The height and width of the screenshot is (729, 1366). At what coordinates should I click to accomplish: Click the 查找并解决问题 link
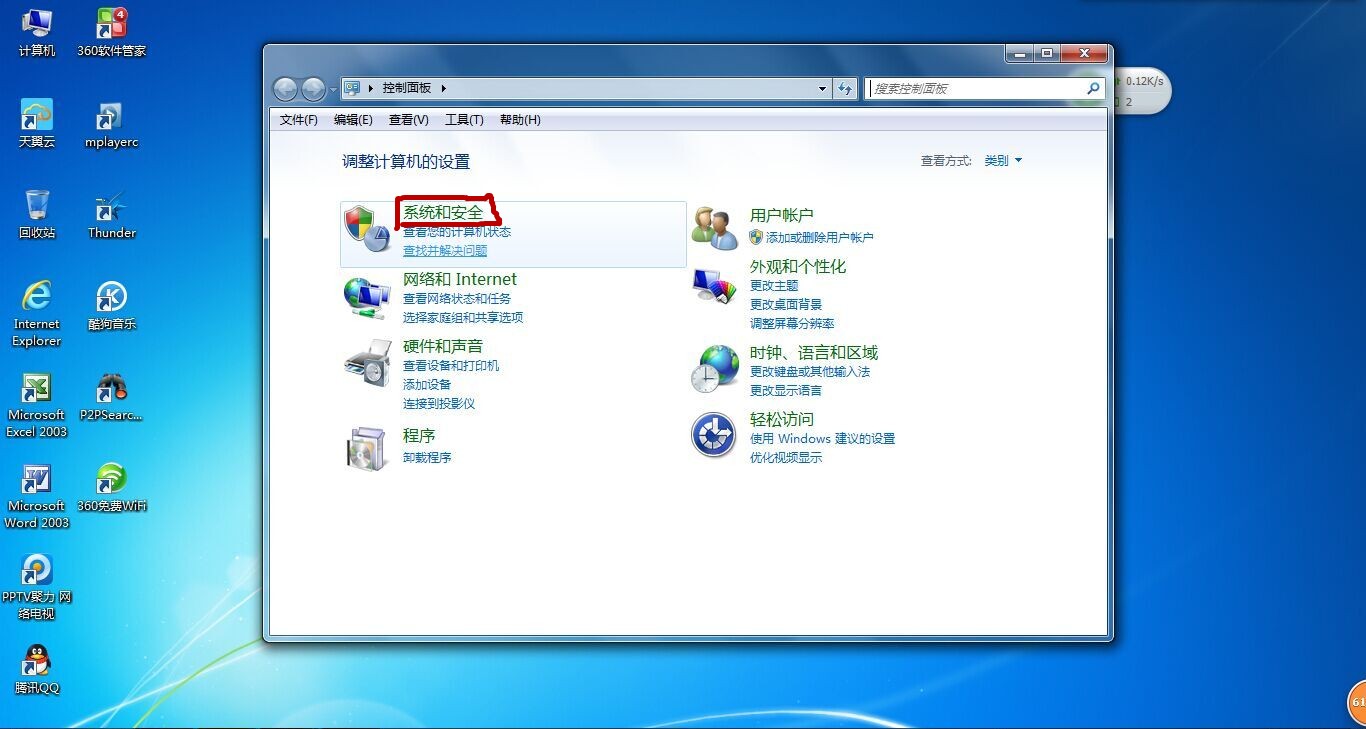445,251
